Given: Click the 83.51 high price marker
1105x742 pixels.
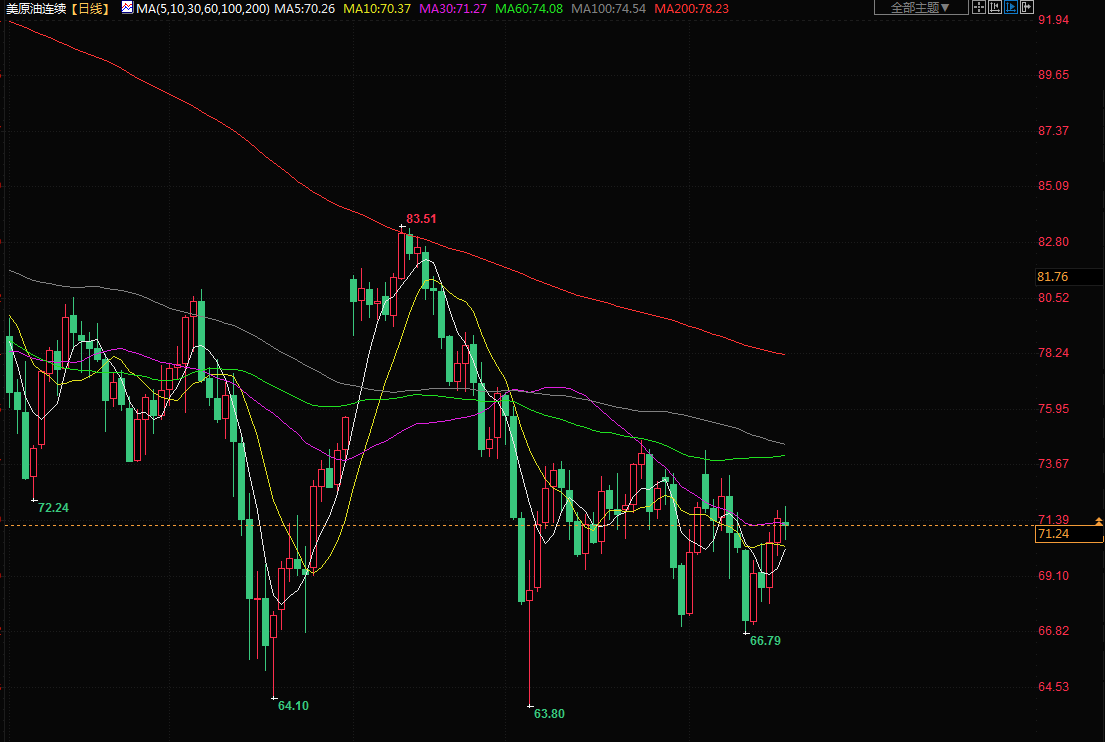Looking at the screenshot, I should click(421, 218).
